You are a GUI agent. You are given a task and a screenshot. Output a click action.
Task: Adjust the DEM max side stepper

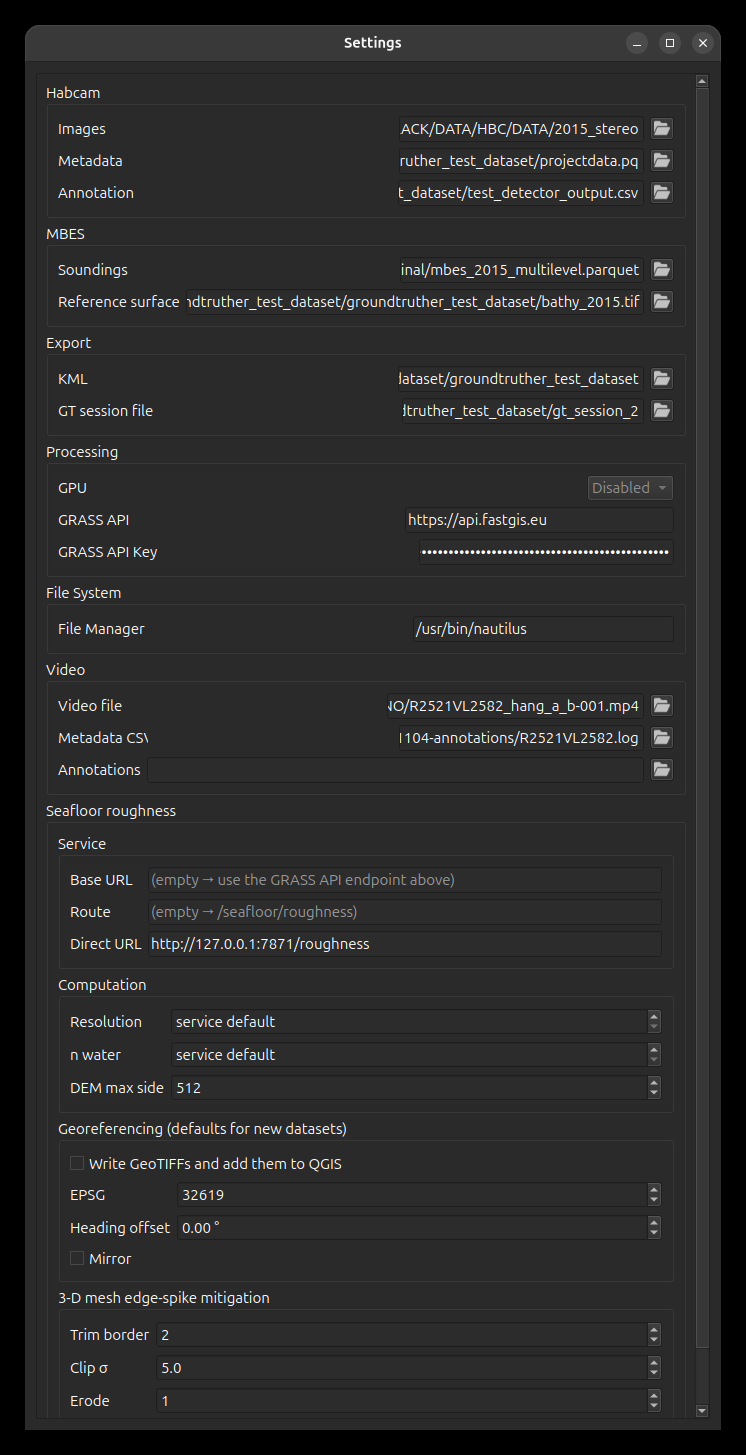(x=654, y=1088)
